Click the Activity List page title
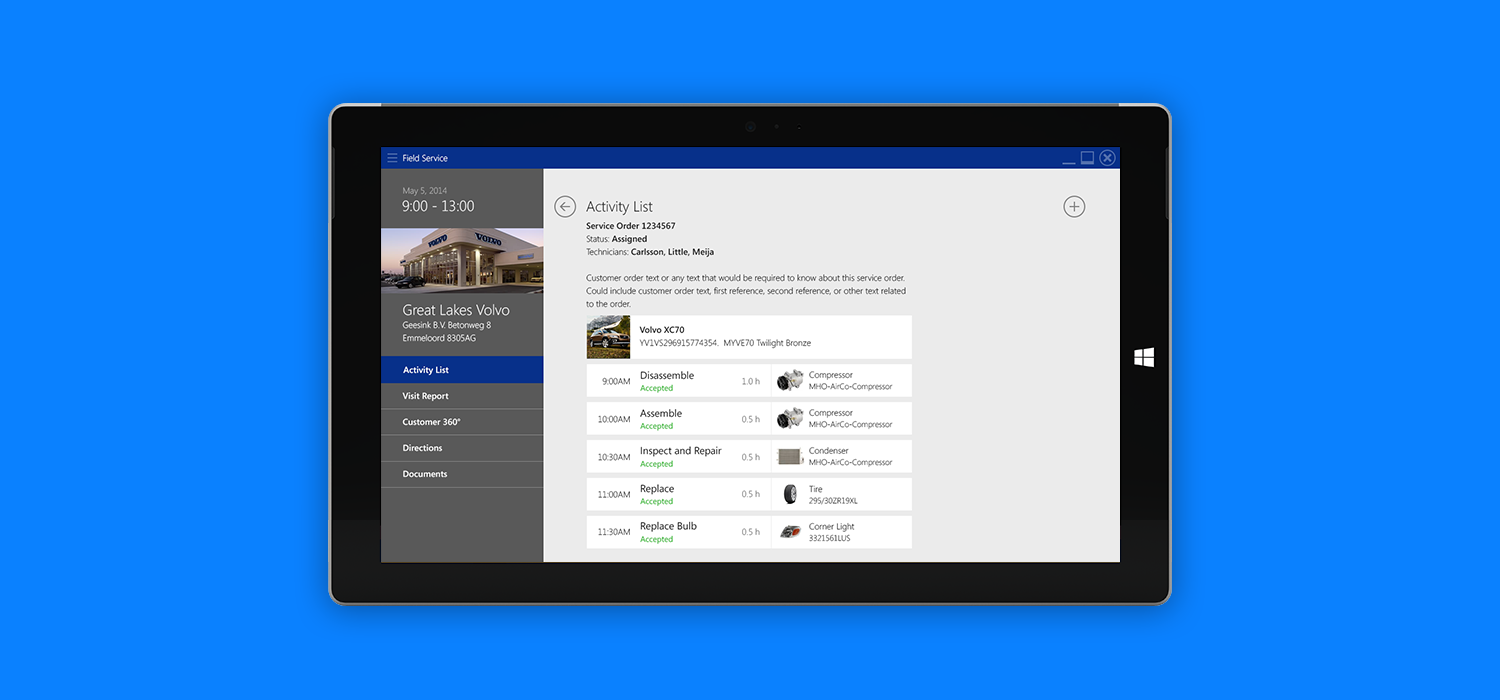1500x700 pixels. point(619,207)
